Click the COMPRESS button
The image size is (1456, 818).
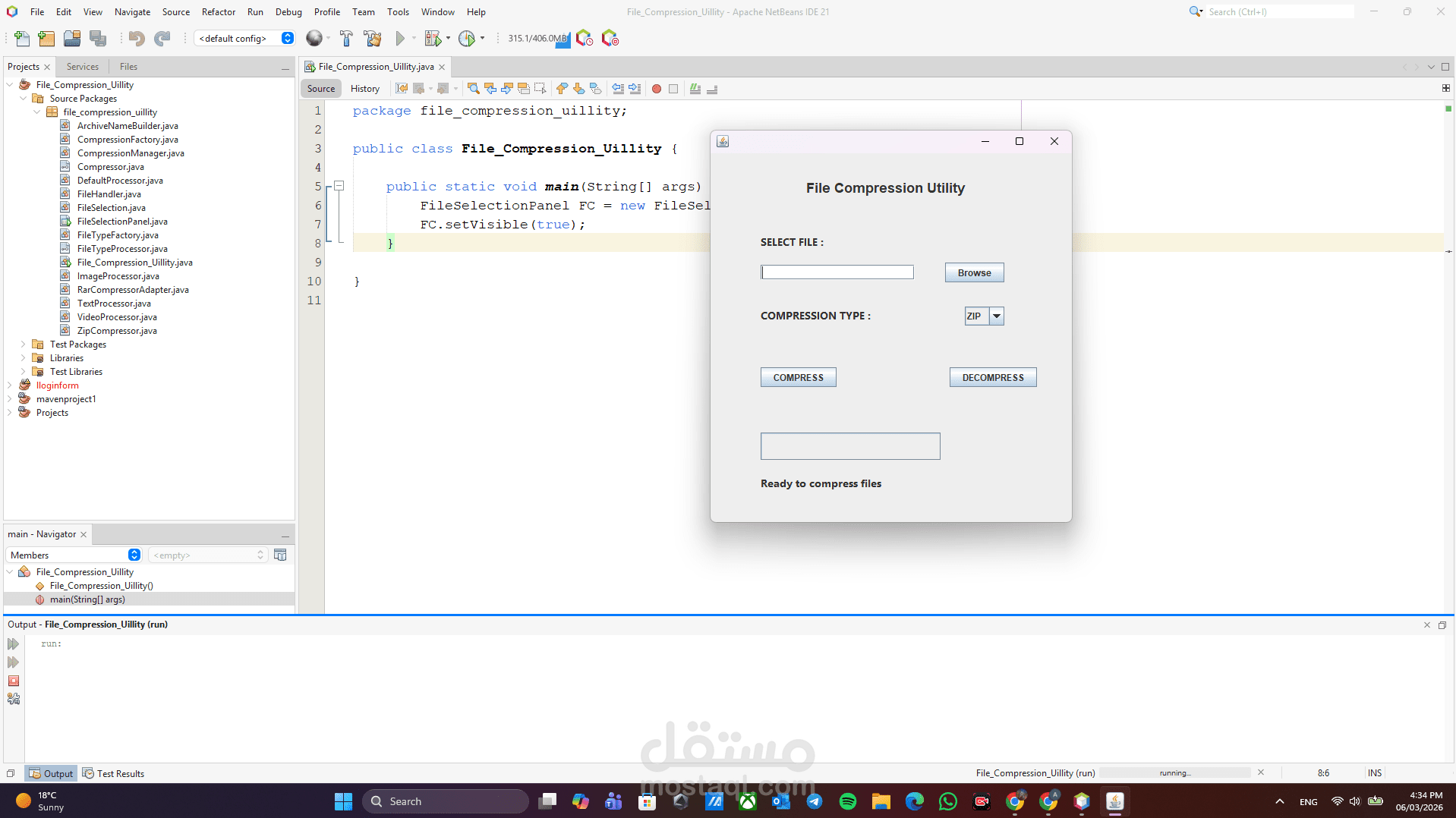[798, 378]
